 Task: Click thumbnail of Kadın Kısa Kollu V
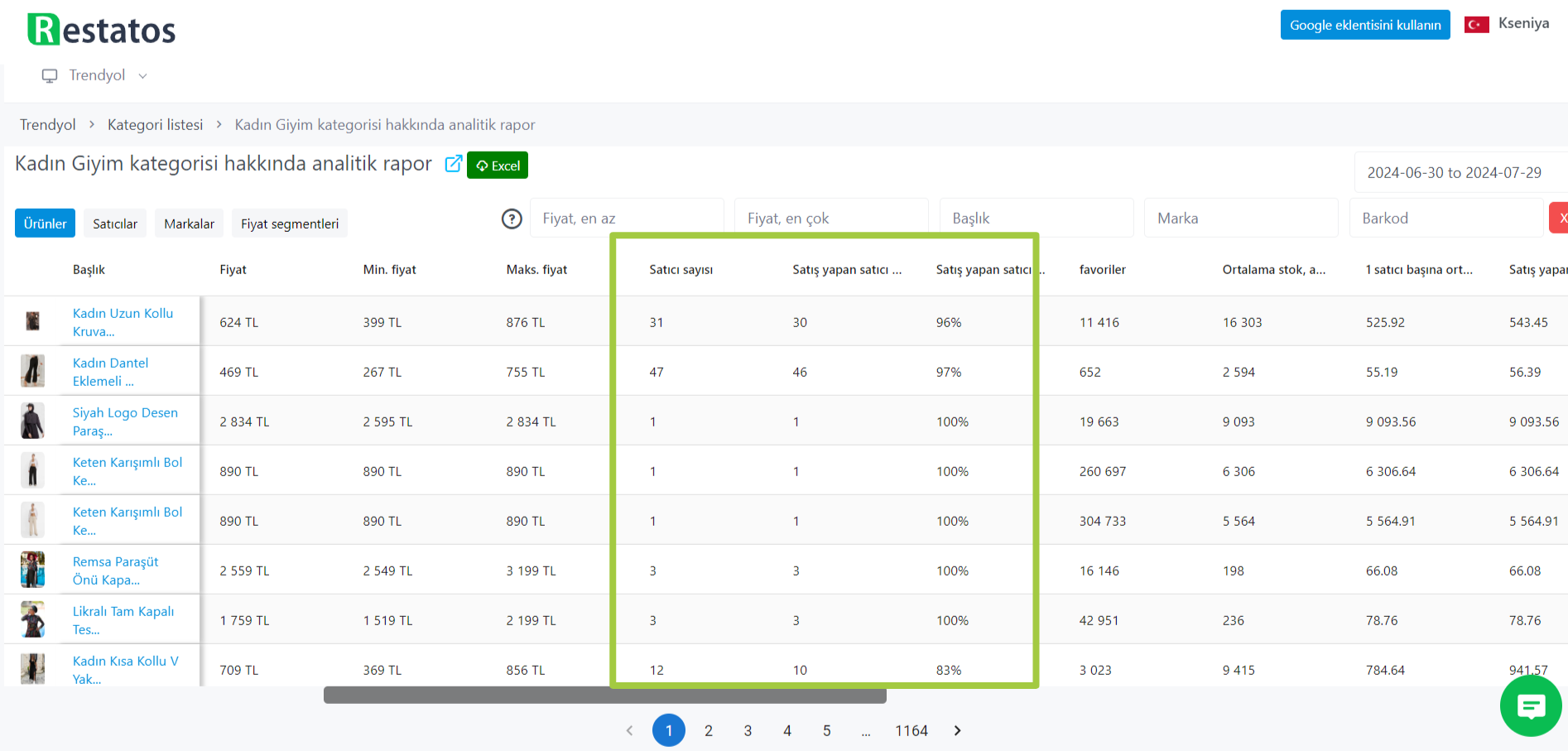coord(32,669)
